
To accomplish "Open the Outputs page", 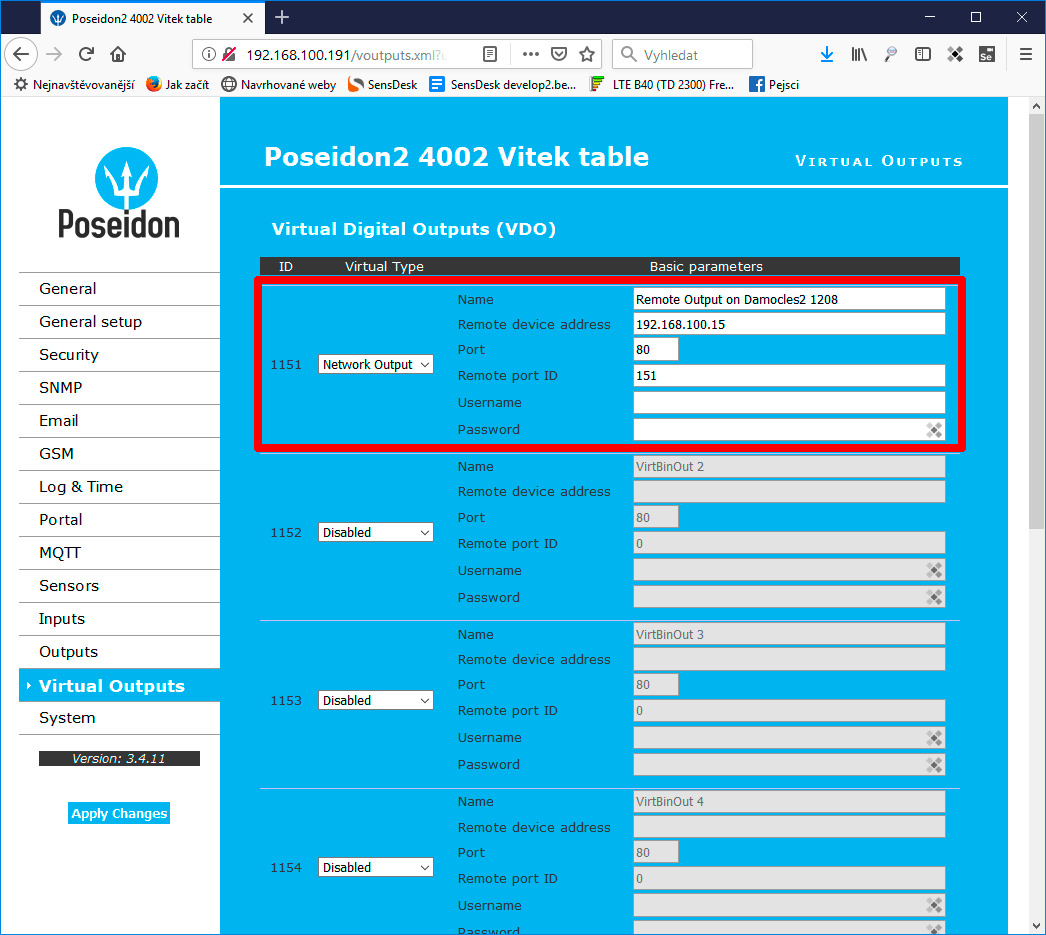I will [119, 652].
